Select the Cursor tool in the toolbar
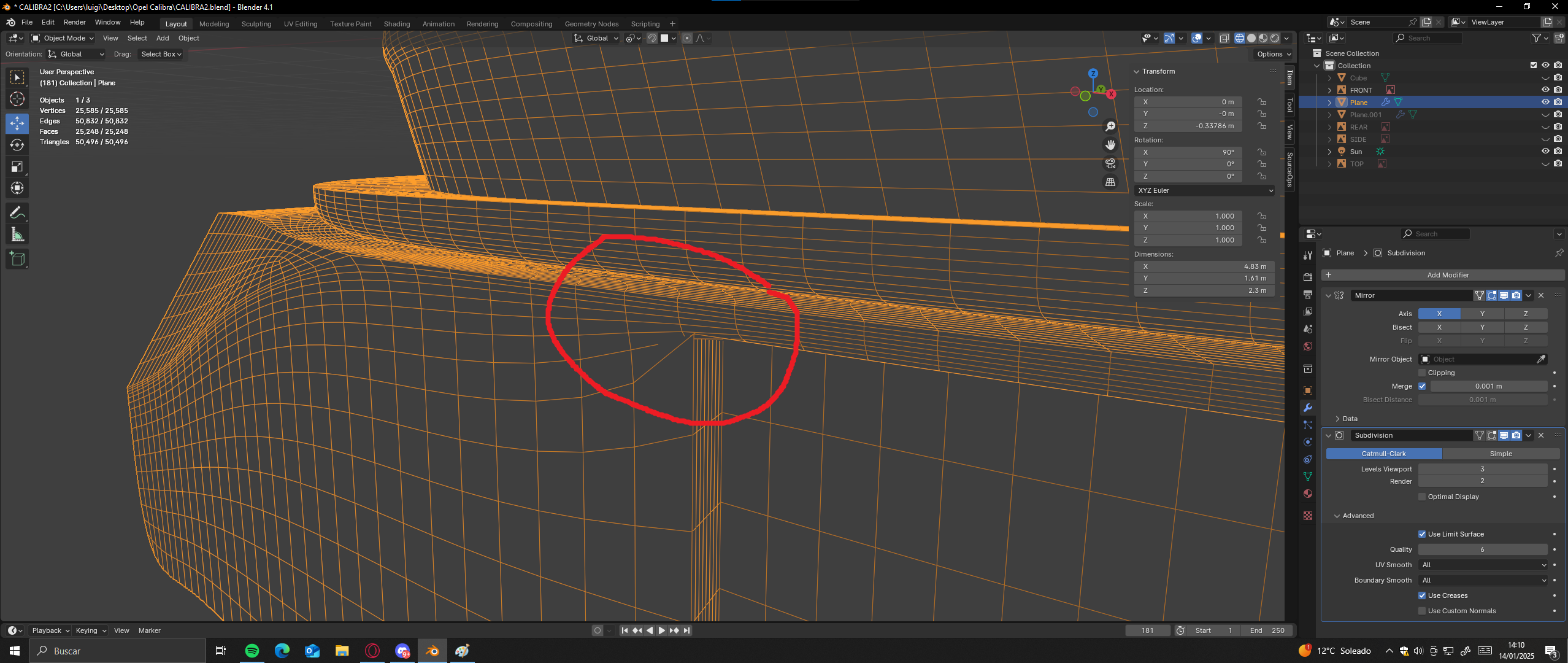 click(17, 99)
